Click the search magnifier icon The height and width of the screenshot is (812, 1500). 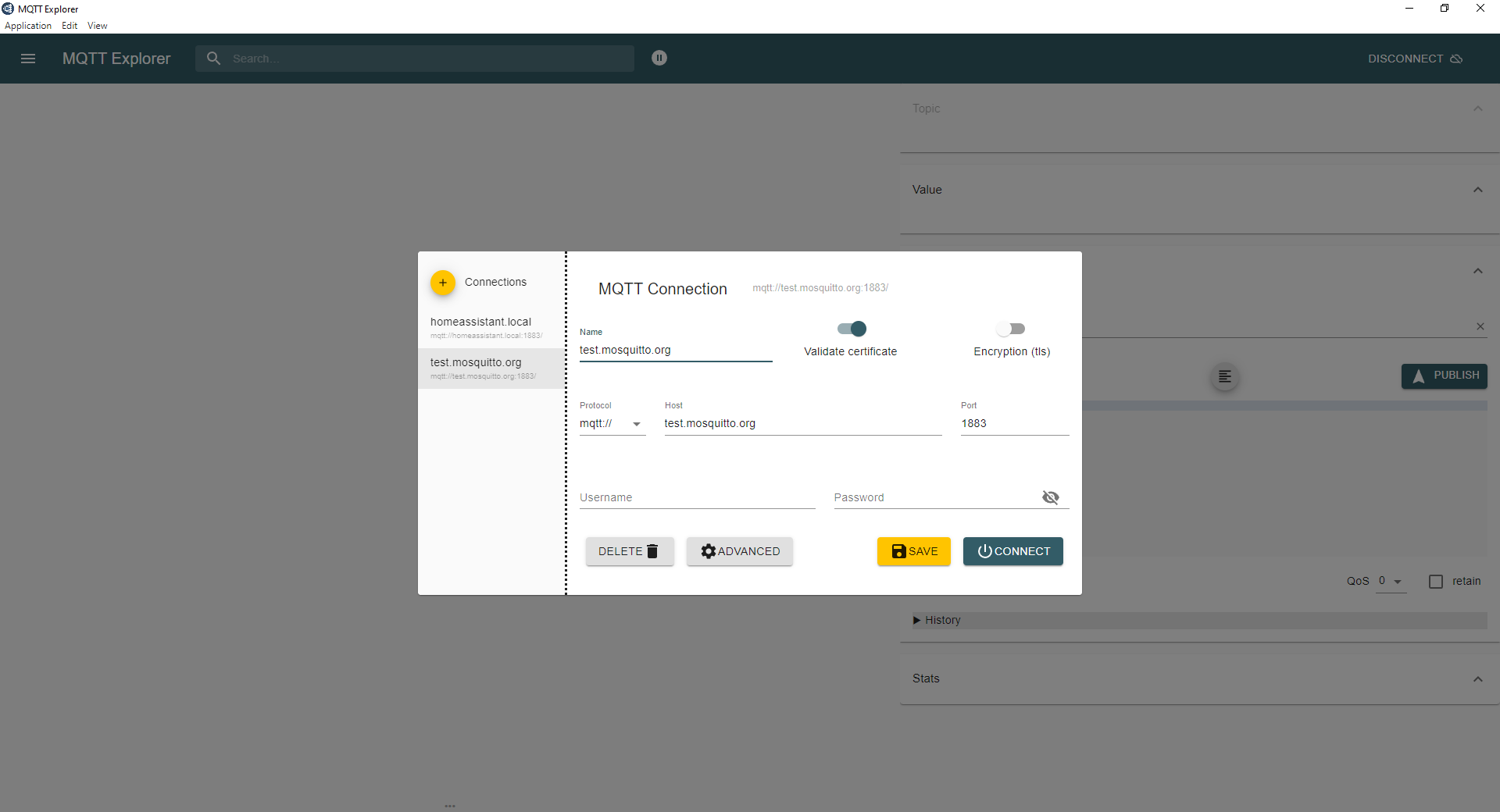213,59
